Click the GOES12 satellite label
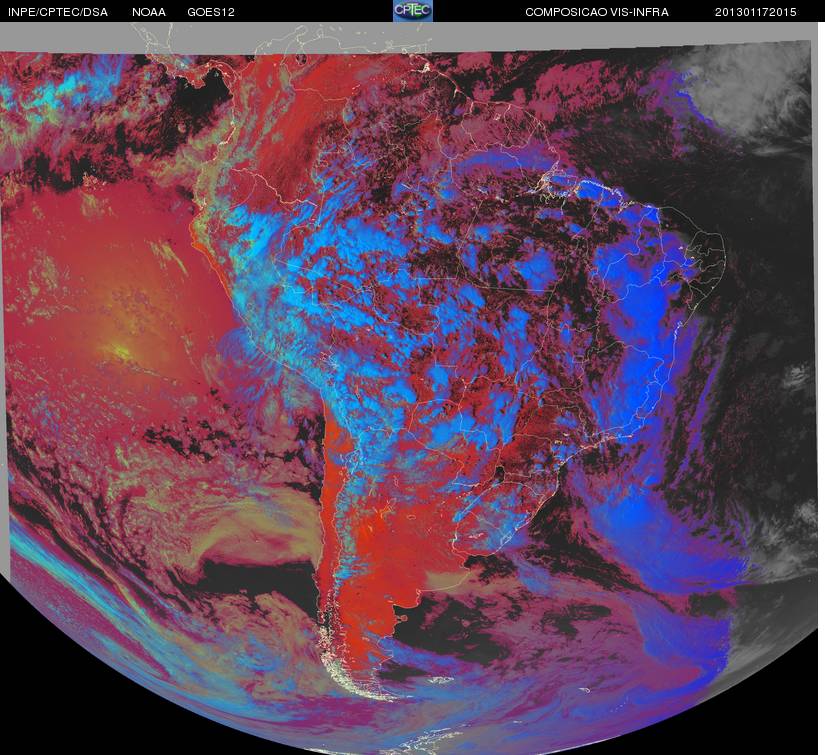The height and width of the screenshot is (755, 825). [211, 12]
